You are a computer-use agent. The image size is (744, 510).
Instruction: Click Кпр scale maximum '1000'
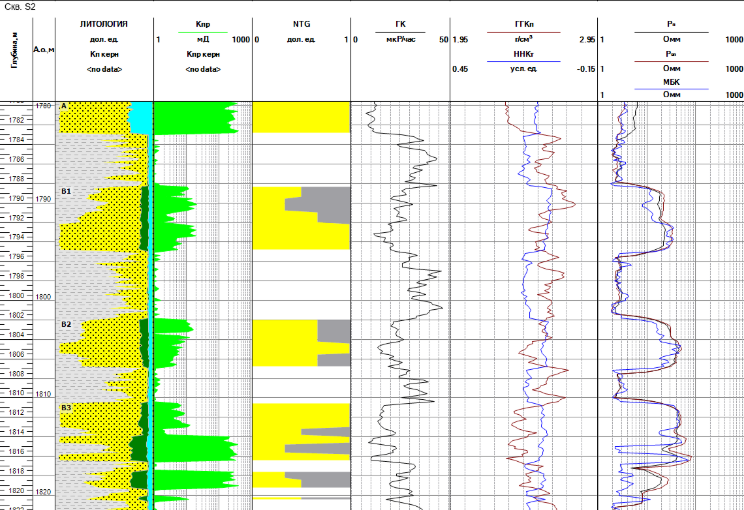click(241, 39)
